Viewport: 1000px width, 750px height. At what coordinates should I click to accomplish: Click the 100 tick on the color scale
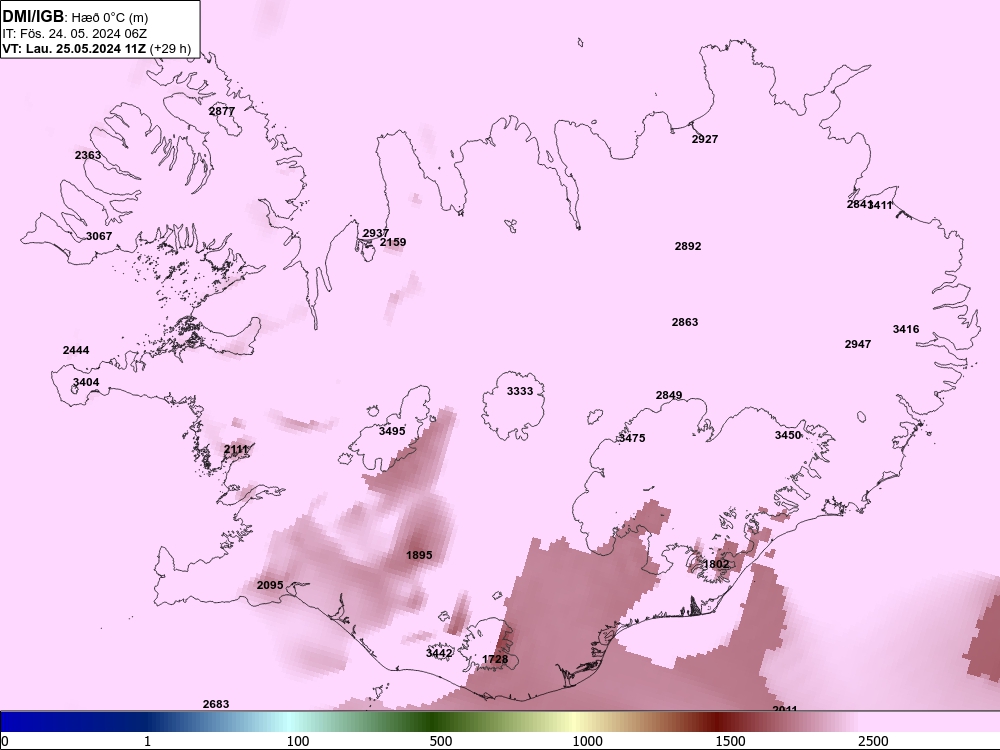pos(298,741)
